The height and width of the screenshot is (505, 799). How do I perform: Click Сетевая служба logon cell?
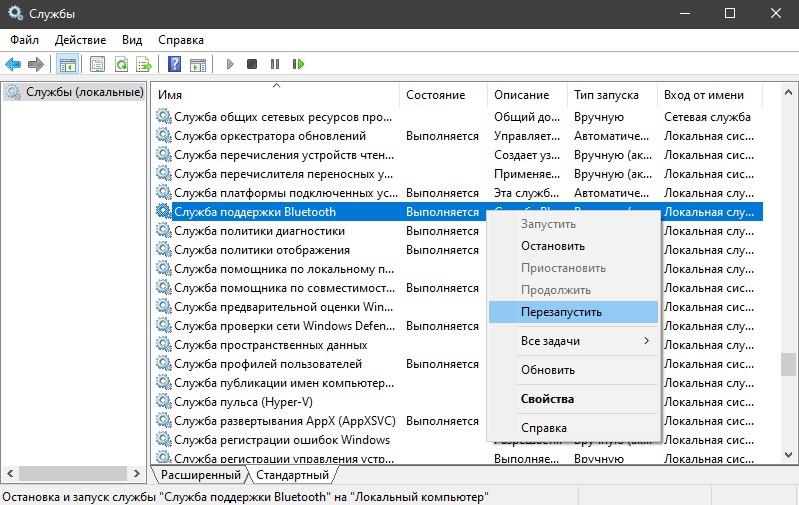(707, 117)
